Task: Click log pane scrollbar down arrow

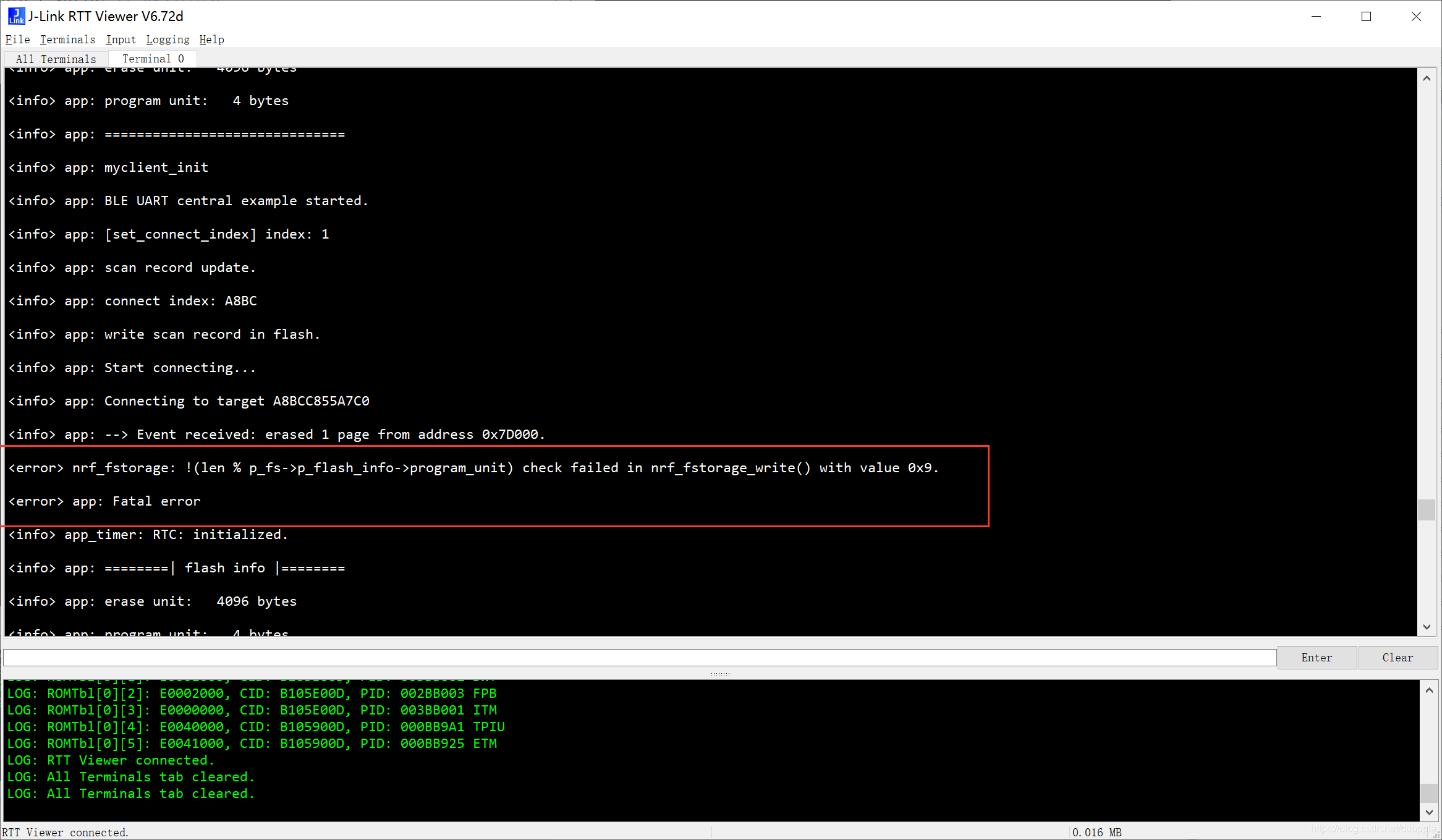Action: (1429, 812)
